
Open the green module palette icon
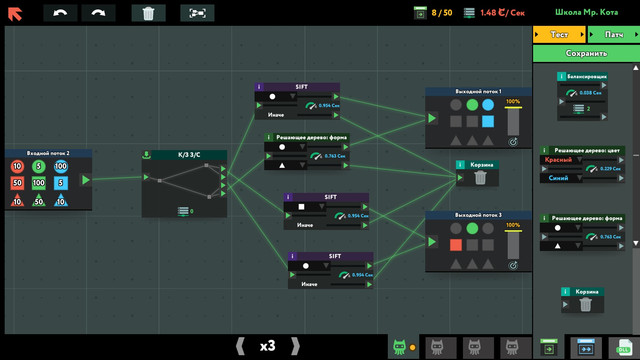point(549,347)
